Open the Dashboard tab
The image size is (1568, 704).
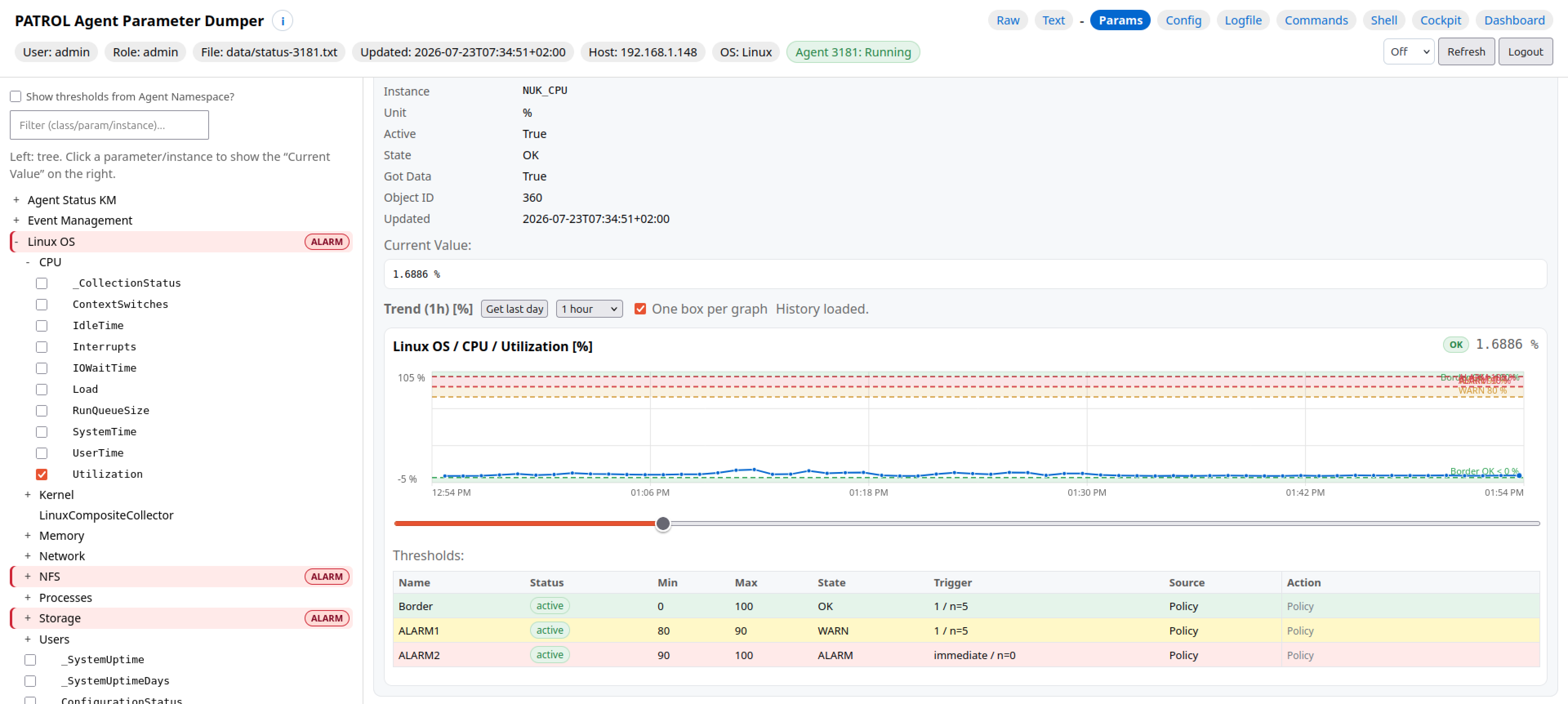coord(1514,20)
